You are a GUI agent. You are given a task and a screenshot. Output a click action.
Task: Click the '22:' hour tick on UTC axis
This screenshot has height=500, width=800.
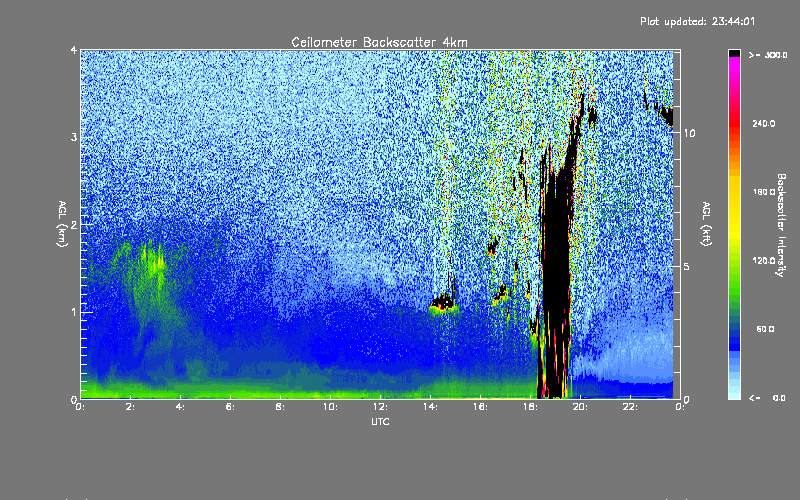point(631,407)
